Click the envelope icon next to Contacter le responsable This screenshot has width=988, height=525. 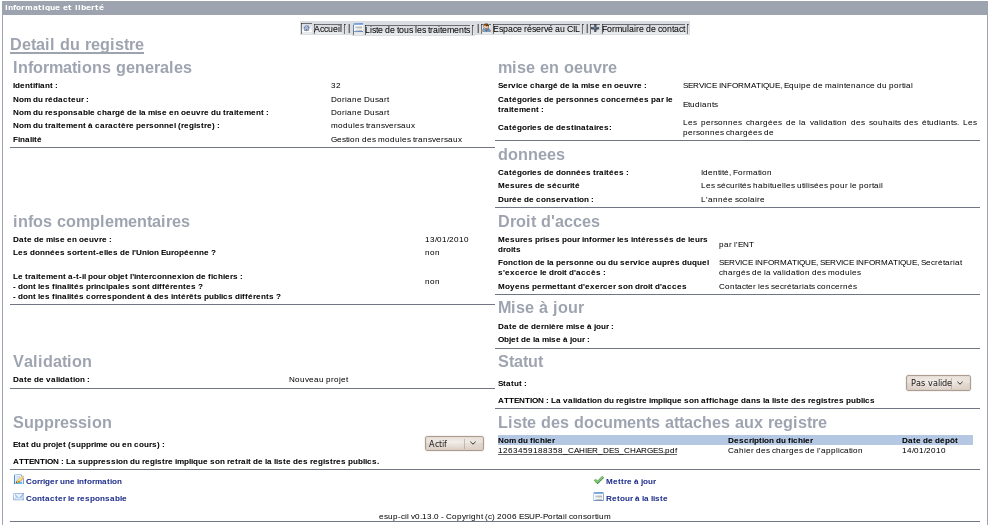pos(19,497)
